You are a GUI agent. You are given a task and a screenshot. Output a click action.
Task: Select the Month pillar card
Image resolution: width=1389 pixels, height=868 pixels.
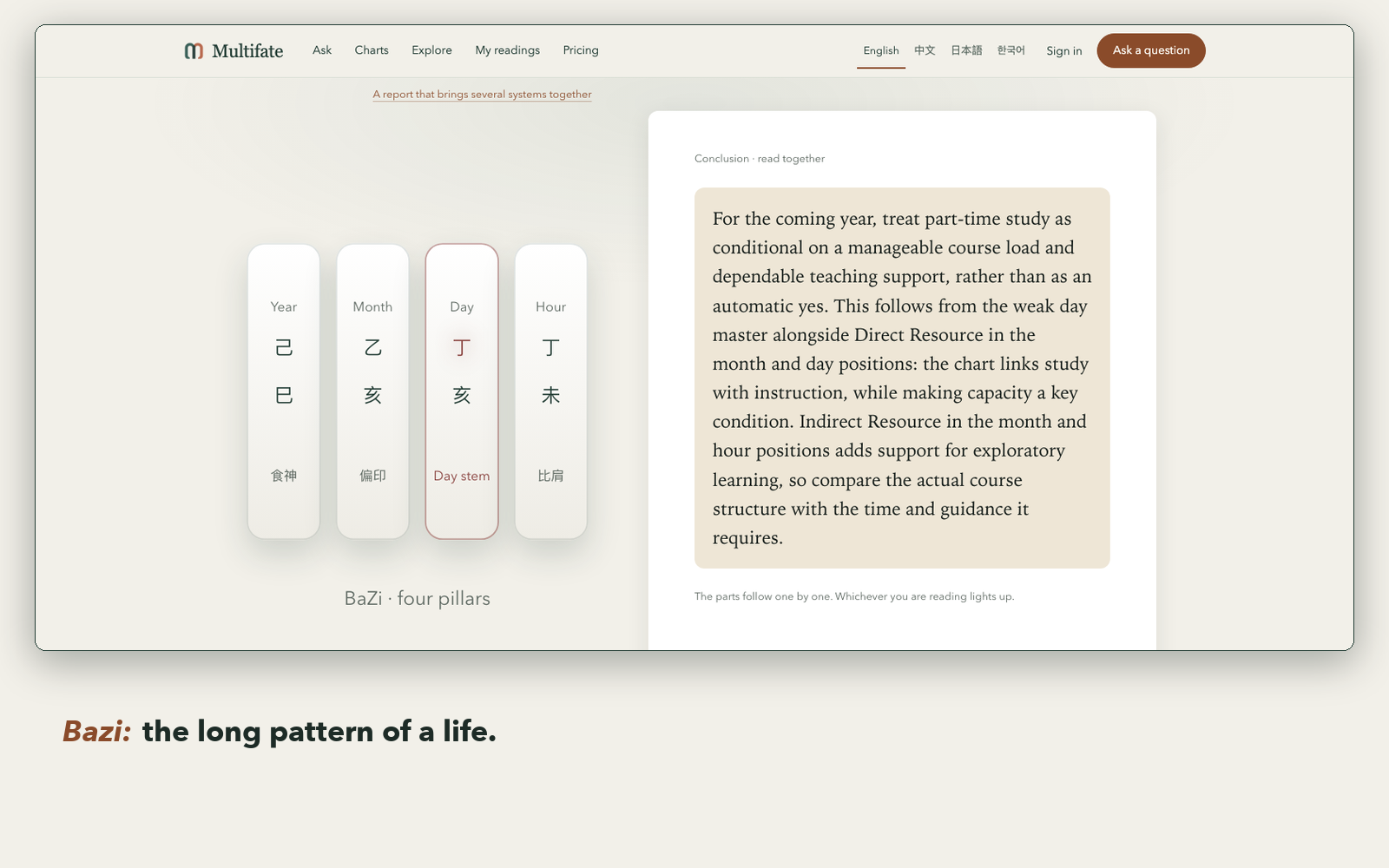tap(372, 391)
